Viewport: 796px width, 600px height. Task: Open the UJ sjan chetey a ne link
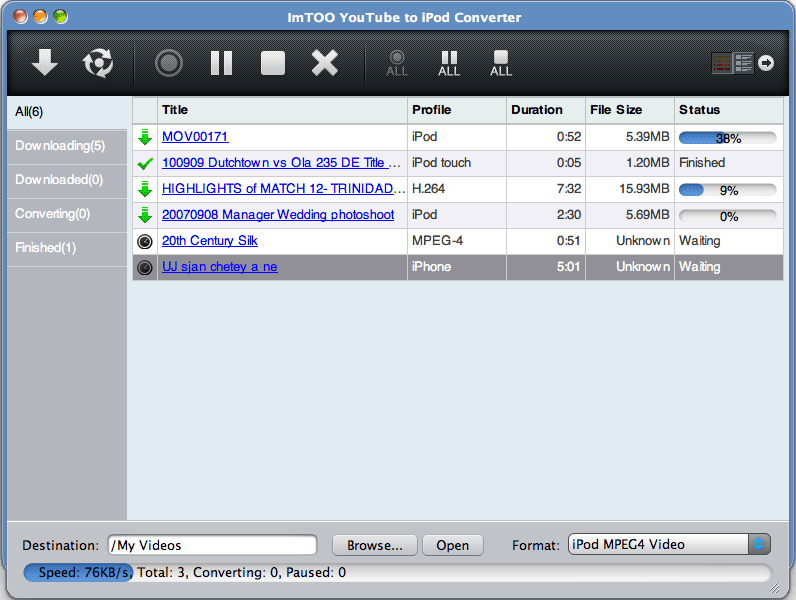click(x=219, y=266)
